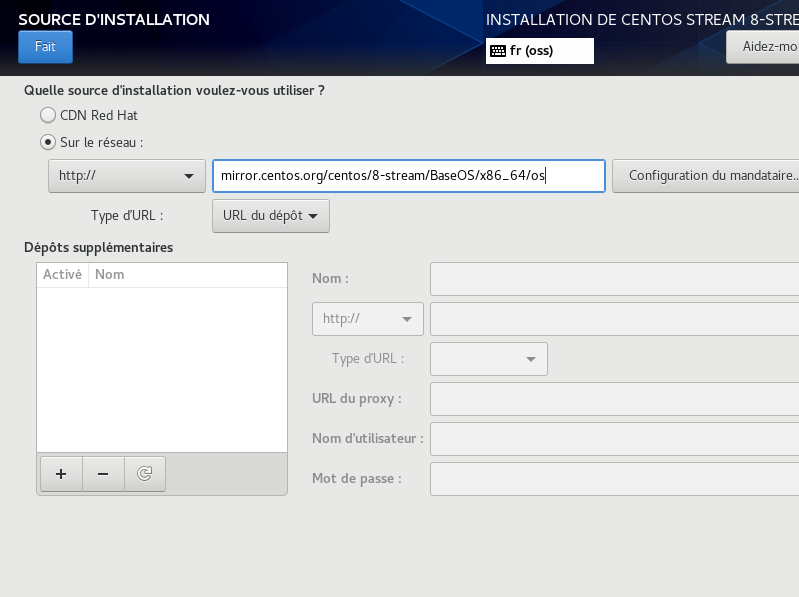Image resolution: width=799 pixels, height=597 pixels.
Task: Focus the Nom repository name field
Action: click(614, 279)
